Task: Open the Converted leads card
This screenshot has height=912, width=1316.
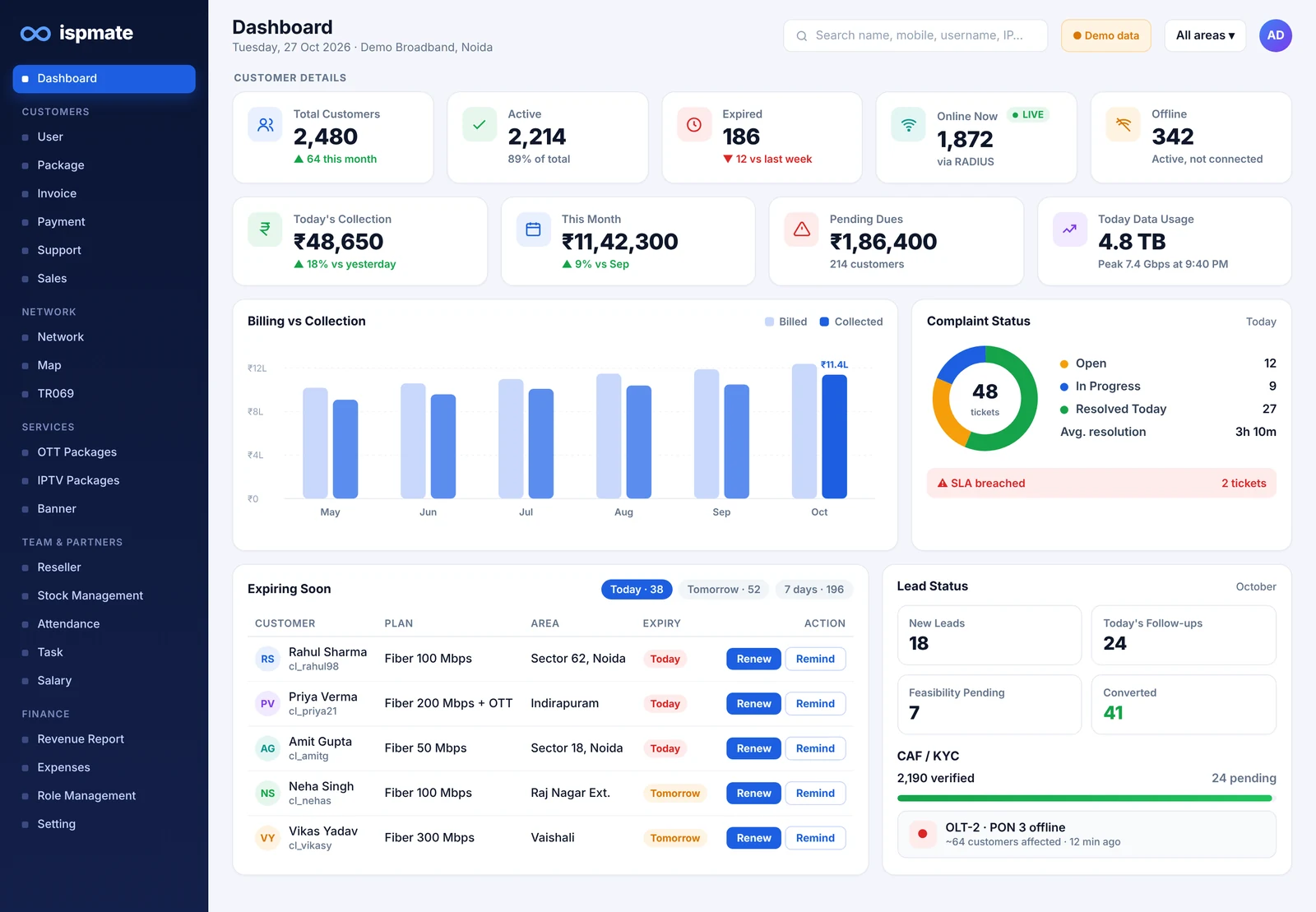Action: [1184, 705]
